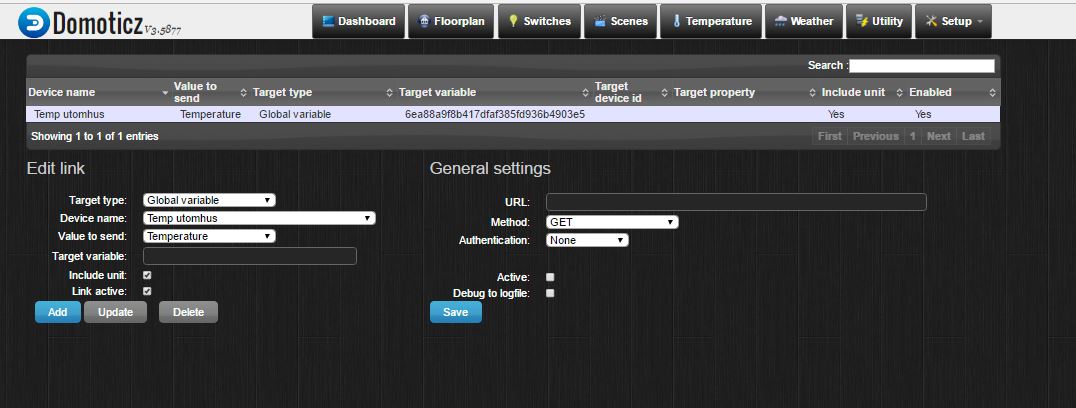Open the Dashboard page
The width and height of the screenshot is (1076, 408).
point(358,21)
